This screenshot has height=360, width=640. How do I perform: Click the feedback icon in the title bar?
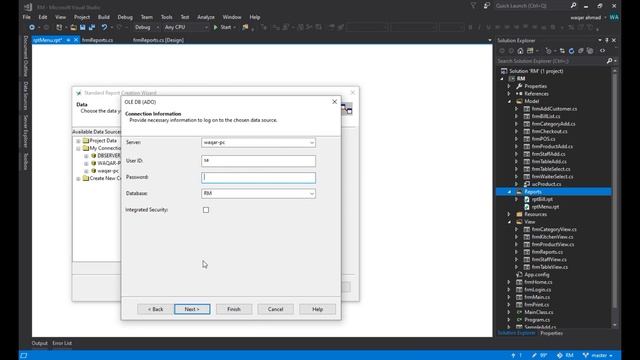coord(486,6)
